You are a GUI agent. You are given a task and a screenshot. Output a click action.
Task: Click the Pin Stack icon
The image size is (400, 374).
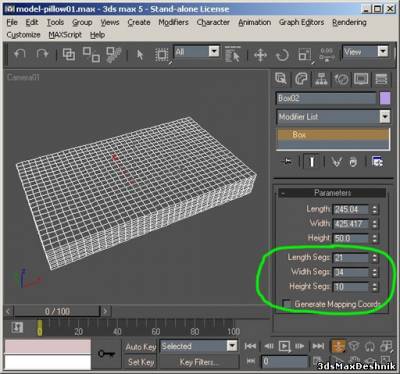(287, 162)
